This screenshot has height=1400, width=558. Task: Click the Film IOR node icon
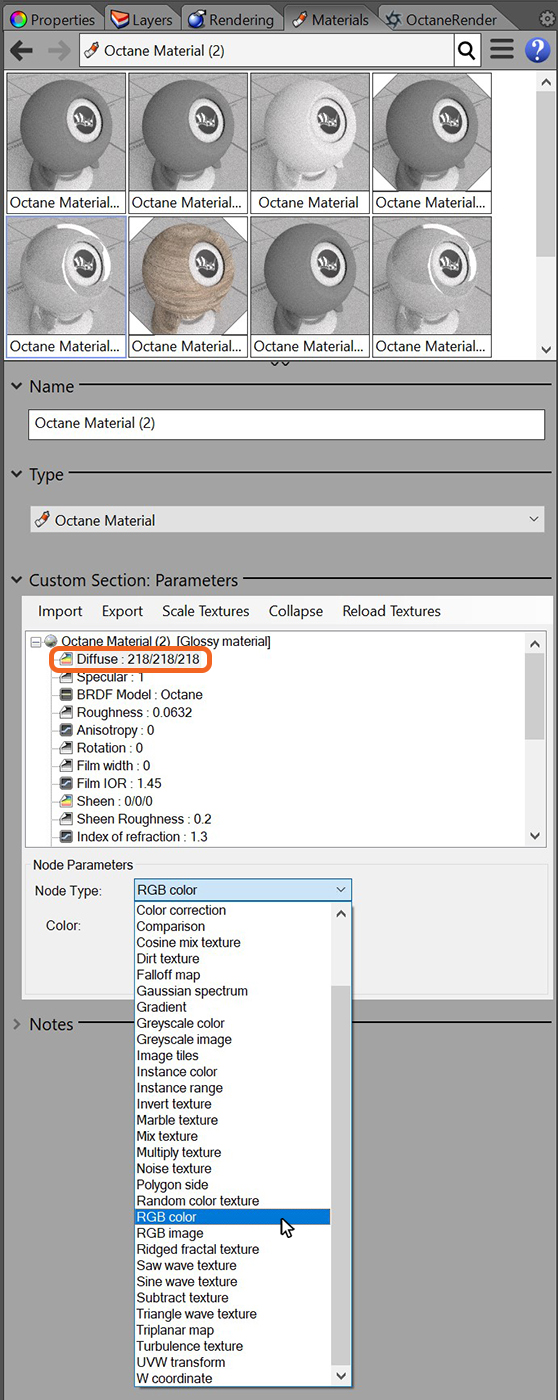click(x=66, y=783)
